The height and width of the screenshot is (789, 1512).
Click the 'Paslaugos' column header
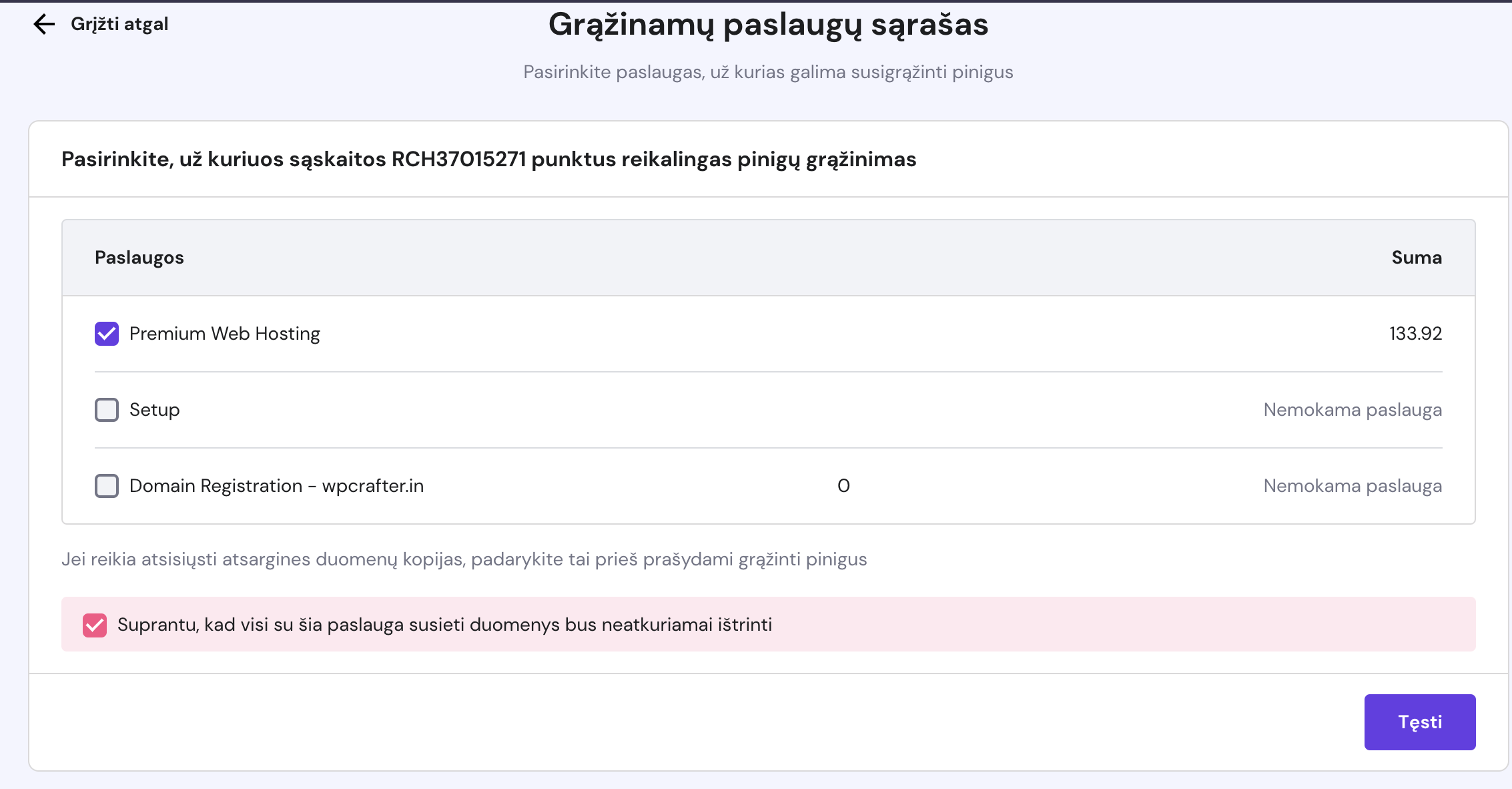click(x=139, y=258)
